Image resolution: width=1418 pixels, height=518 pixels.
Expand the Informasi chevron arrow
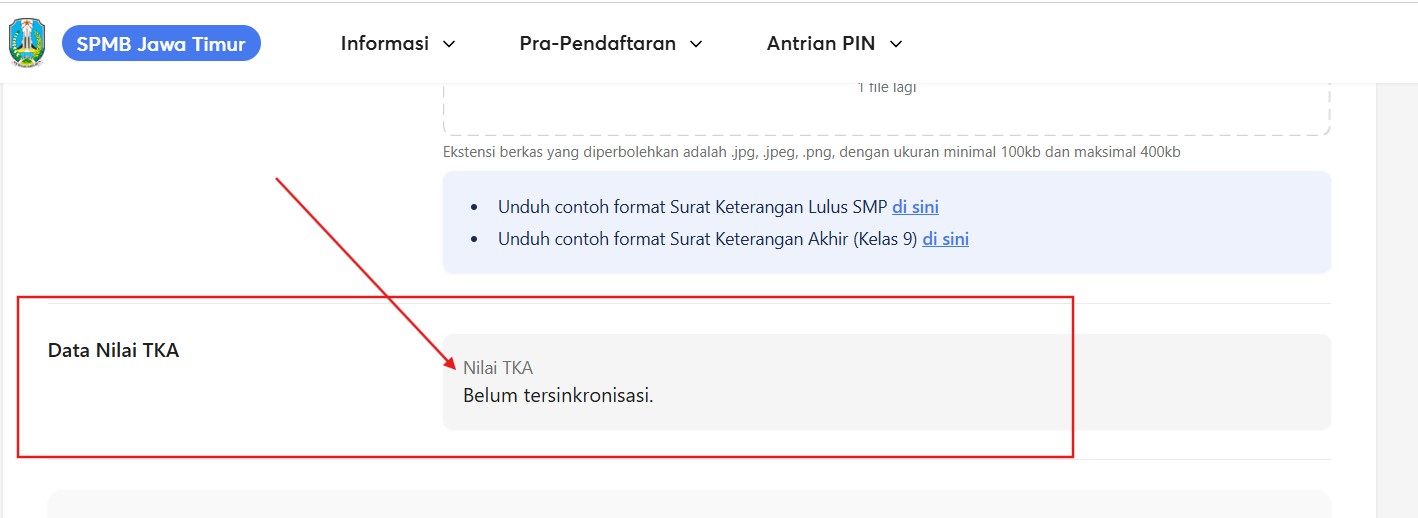449,44
